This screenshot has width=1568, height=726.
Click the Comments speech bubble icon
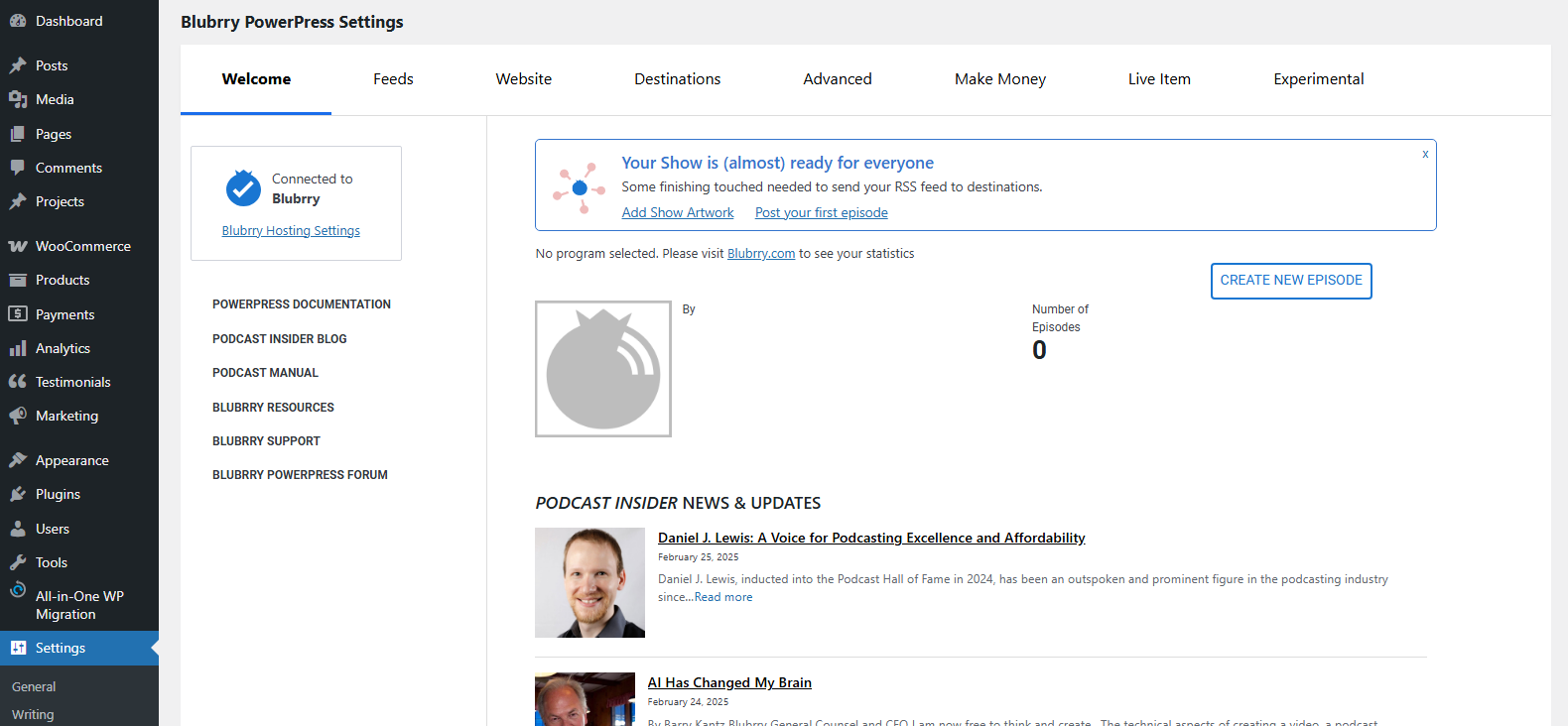pyautogui.click(x=18, y=168)
